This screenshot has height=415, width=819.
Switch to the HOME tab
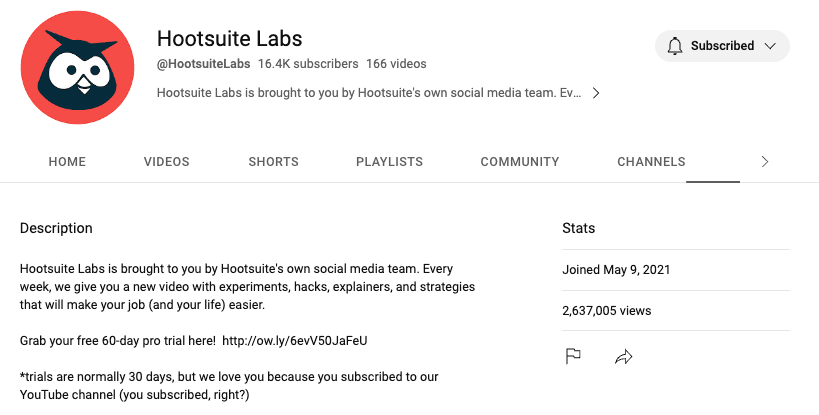[x=67, y=162]
